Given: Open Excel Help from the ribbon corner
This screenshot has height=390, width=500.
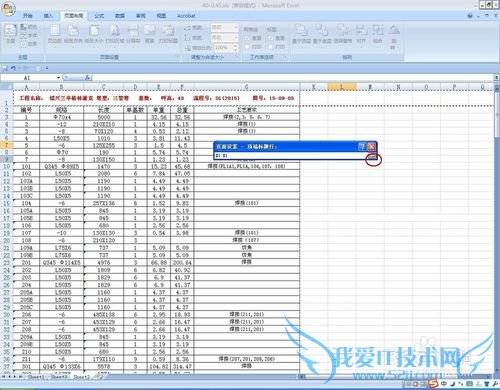Looking at the screenshot, I should click(470, 16).
